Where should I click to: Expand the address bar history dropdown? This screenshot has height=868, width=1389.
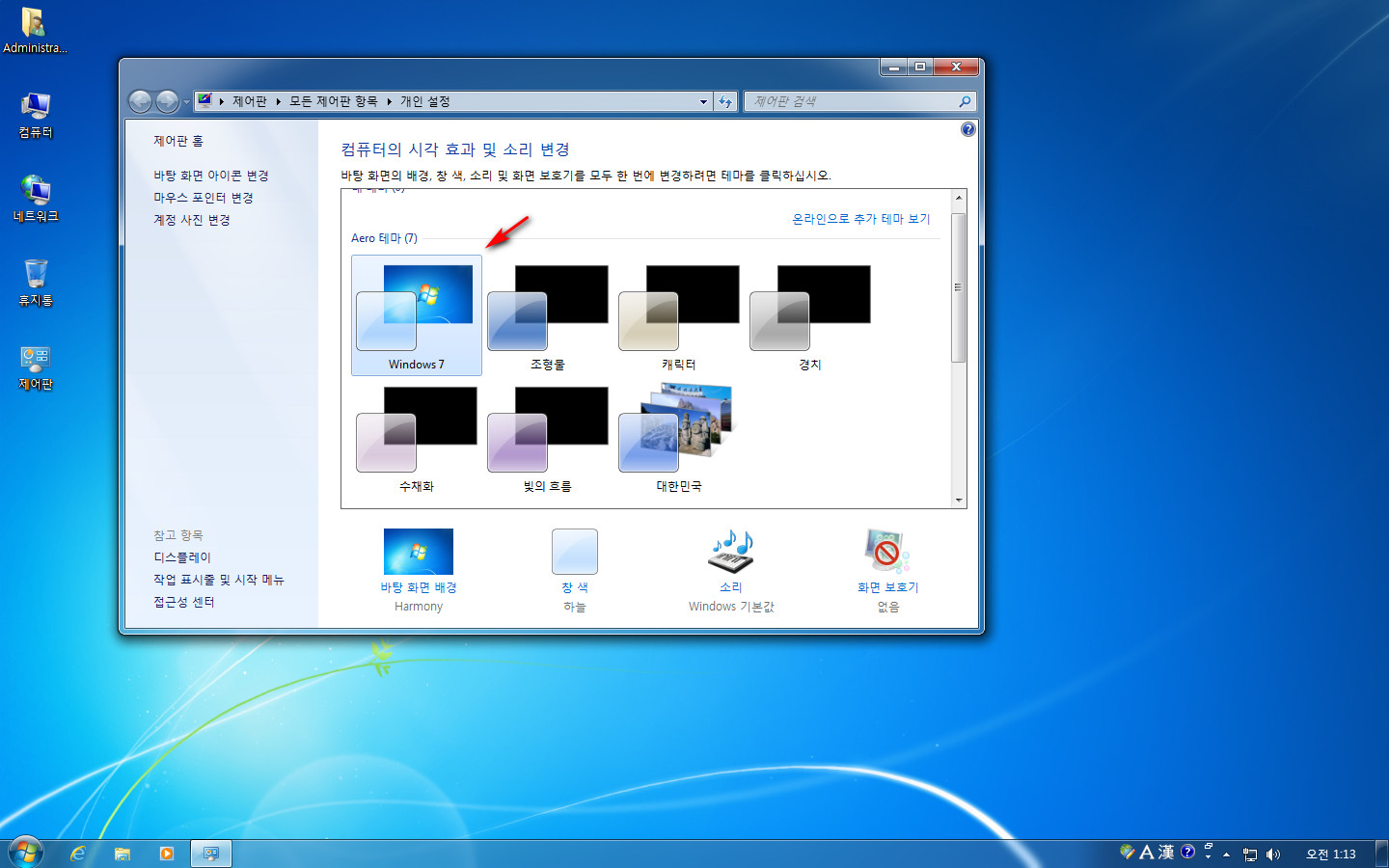[704, 101]
